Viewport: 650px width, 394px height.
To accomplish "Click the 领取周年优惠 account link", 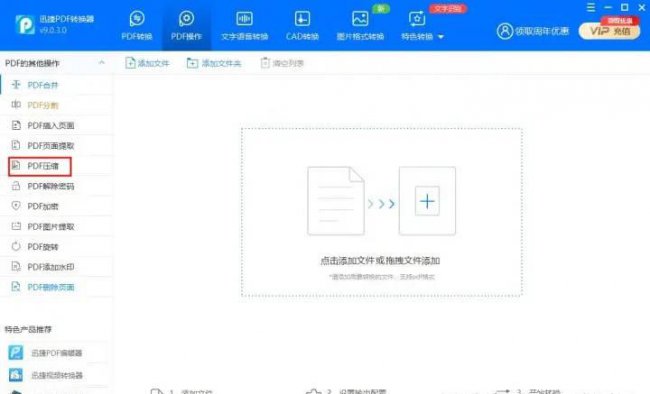I will pos(533,31).
